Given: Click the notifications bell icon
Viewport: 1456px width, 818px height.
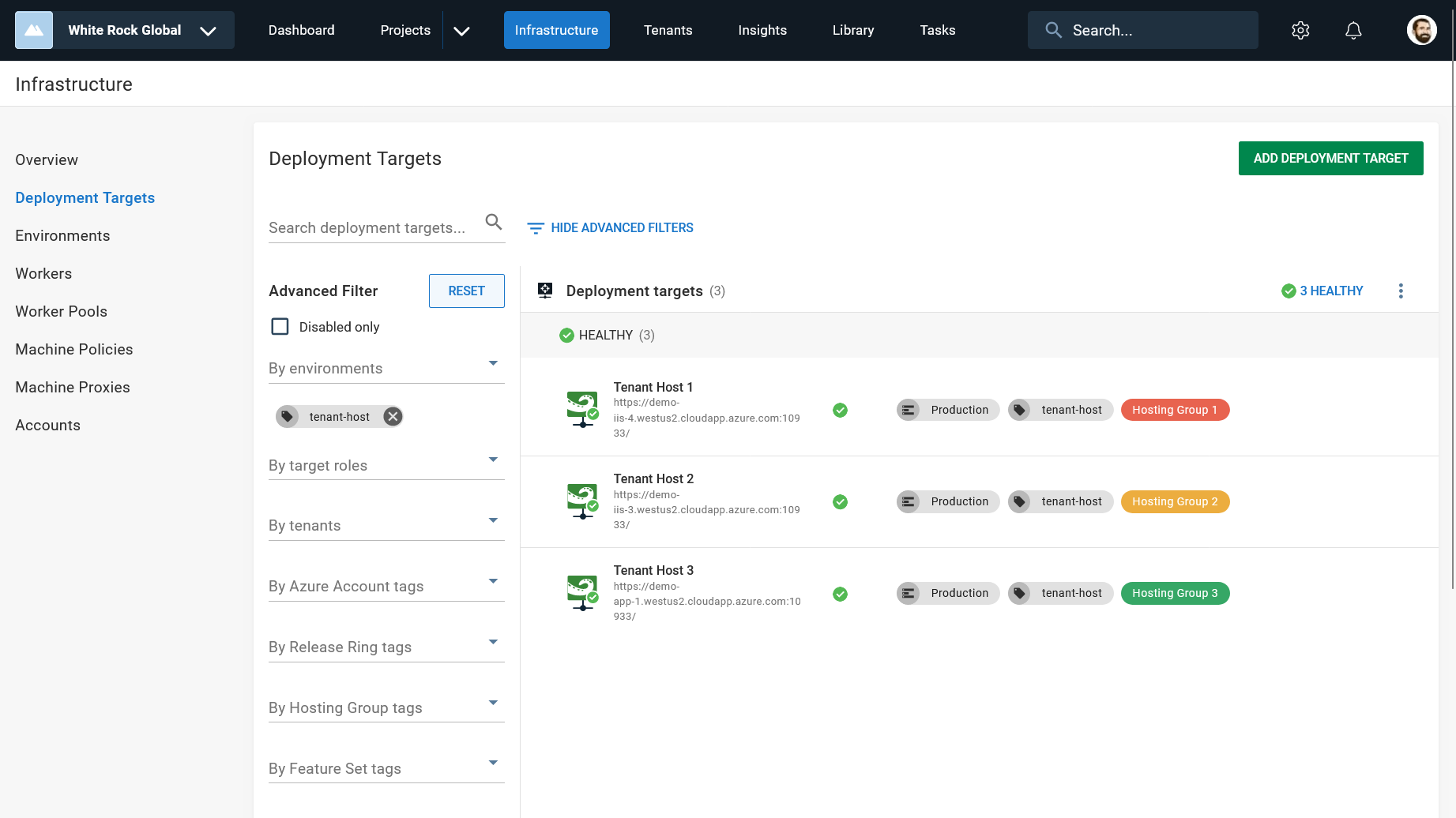Looking at the screenshot, I should tap(1353, 30).
